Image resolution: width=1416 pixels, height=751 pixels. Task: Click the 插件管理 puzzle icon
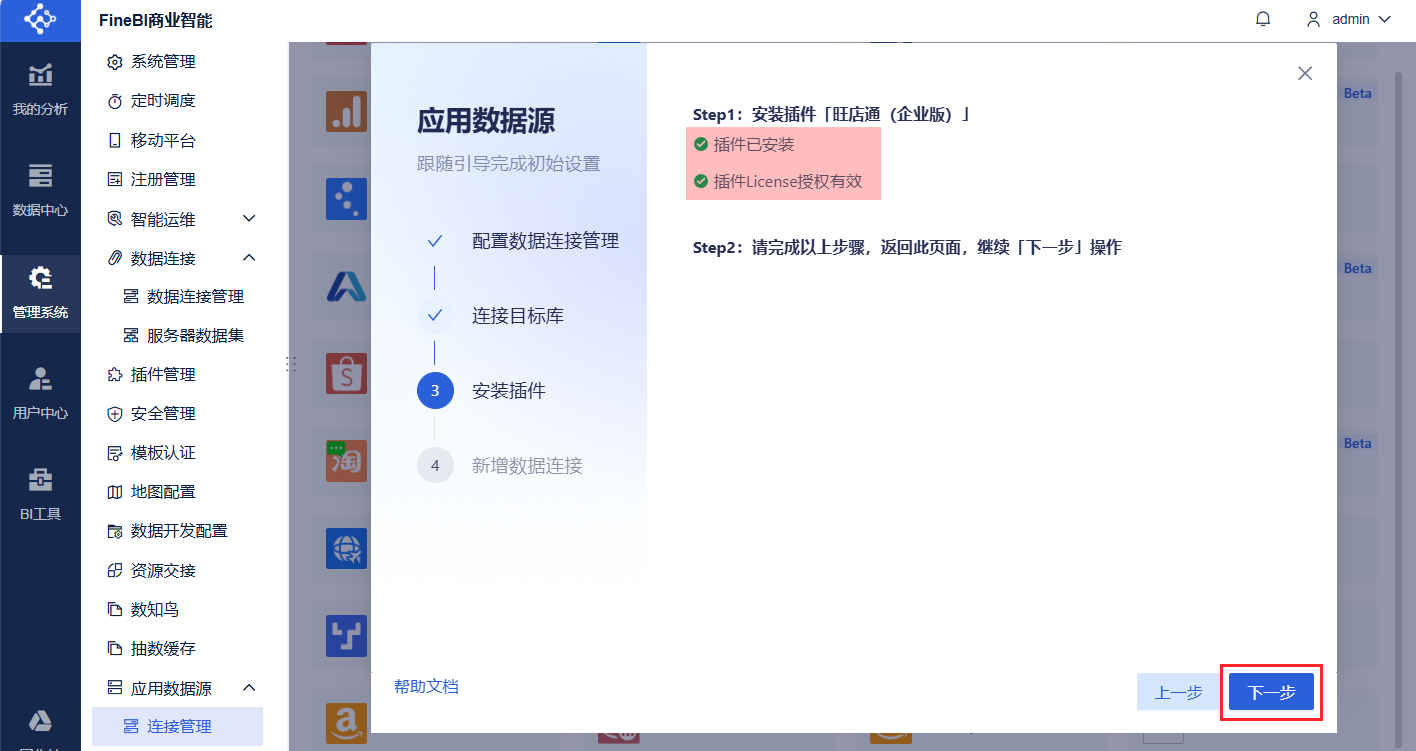coord(114,375)
